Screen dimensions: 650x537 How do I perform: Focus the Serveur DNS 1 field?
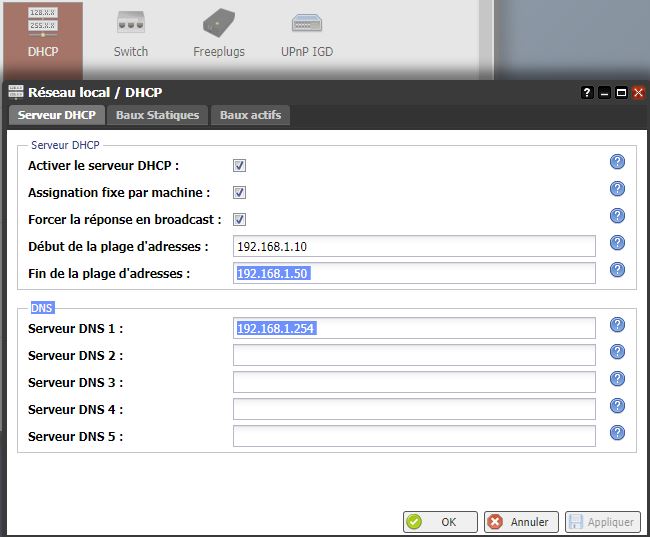414,328
